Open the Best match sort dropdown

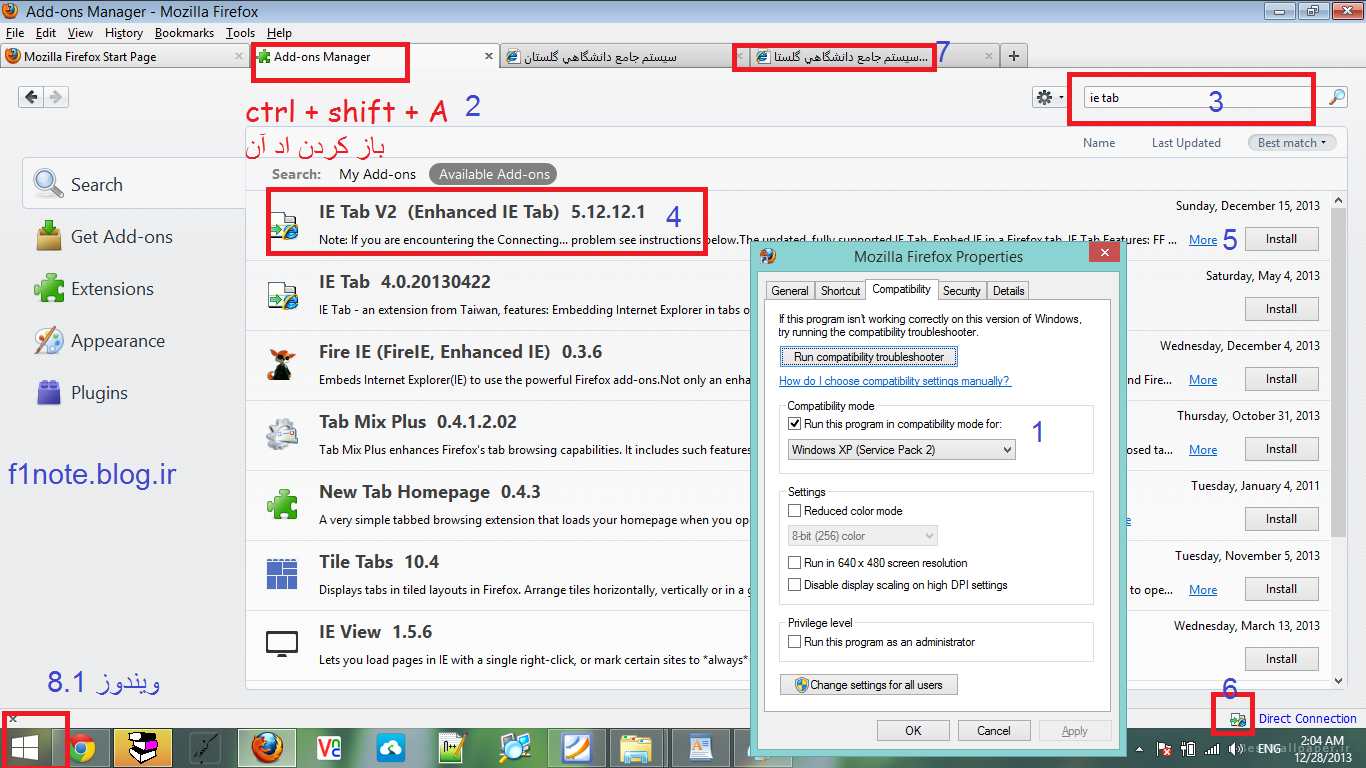(1292, 143)
